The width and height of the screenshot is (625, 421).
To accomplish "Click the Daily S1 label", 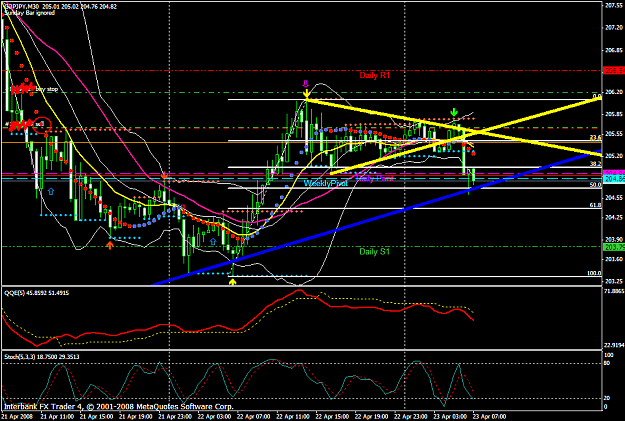I will (x=374, y=251).
